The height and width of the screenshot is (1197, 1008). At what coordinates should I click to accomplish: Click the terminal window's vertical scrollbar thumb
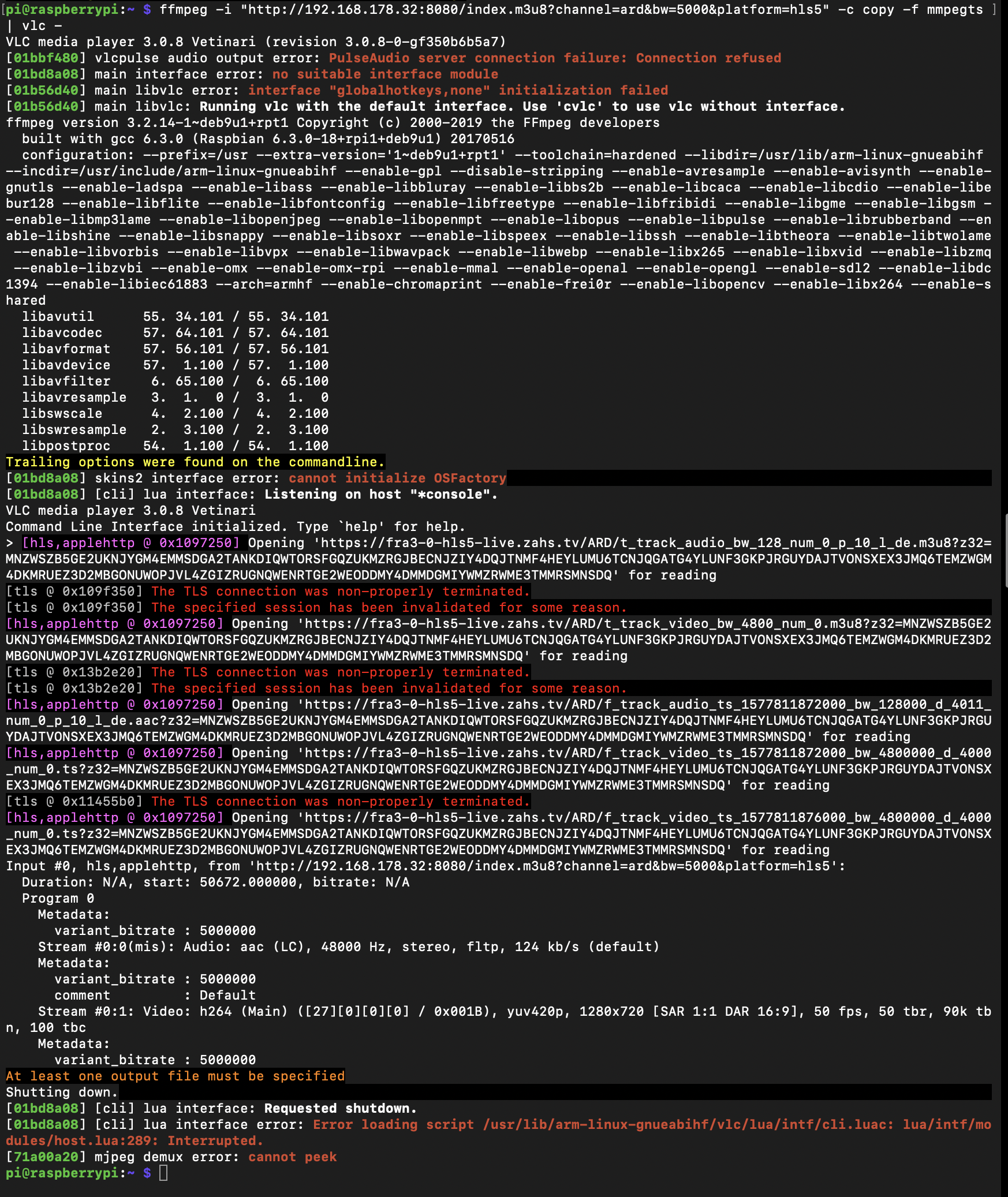pyautogui.click(x=1006, y=550)
